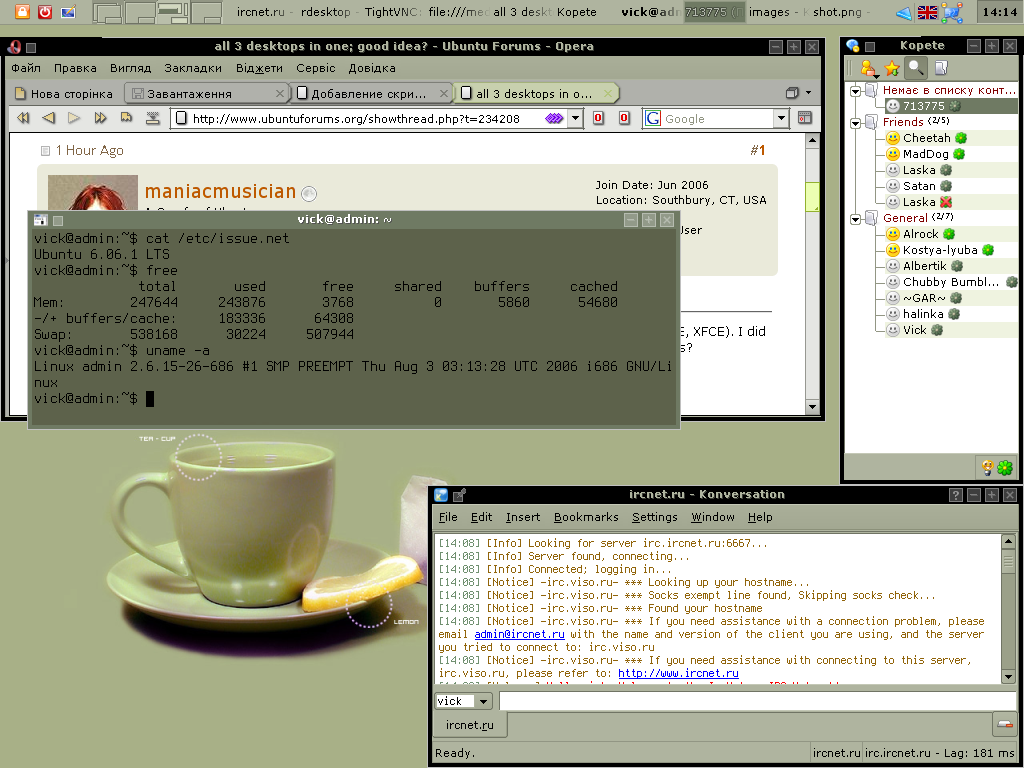Open the Сервіс menu in Opera
The image size is (1024, 768).
(x=315, y=68)
